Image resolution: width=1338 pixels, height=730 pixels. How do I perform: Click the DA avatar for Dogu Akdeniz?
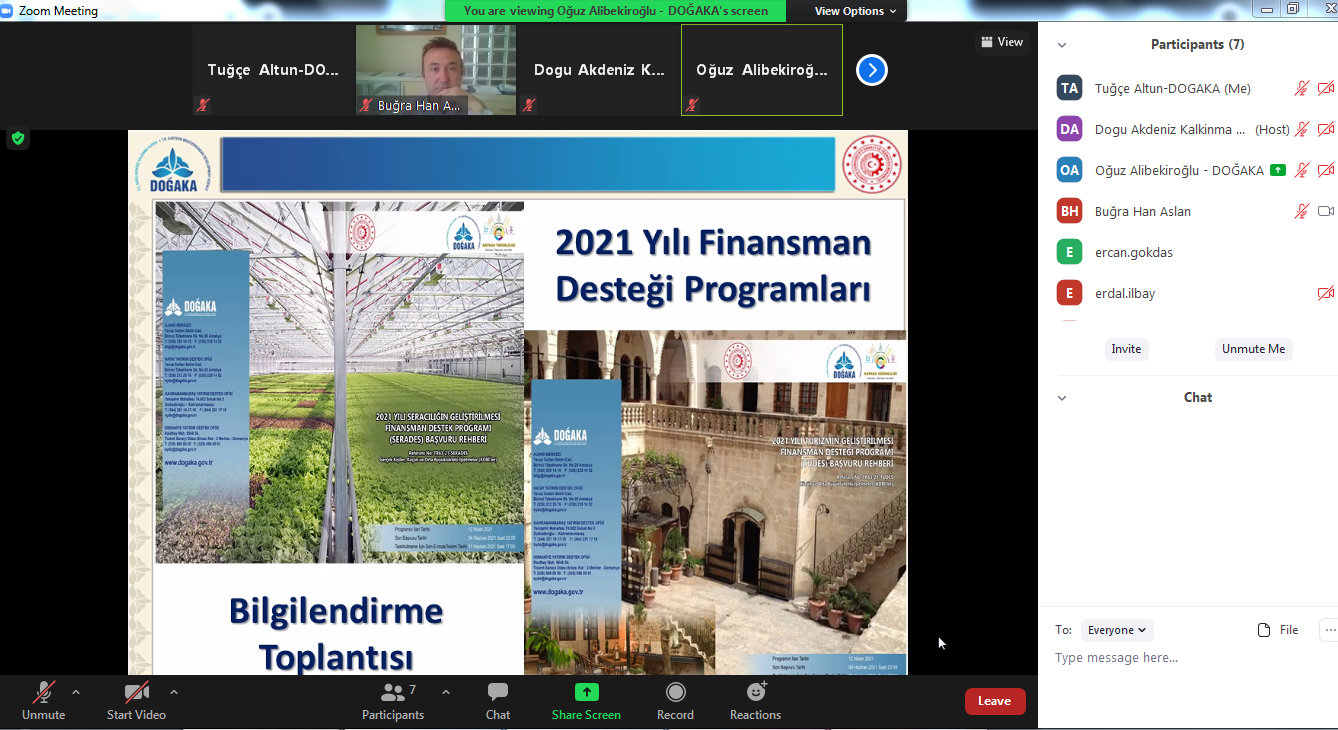[1069, 129]
